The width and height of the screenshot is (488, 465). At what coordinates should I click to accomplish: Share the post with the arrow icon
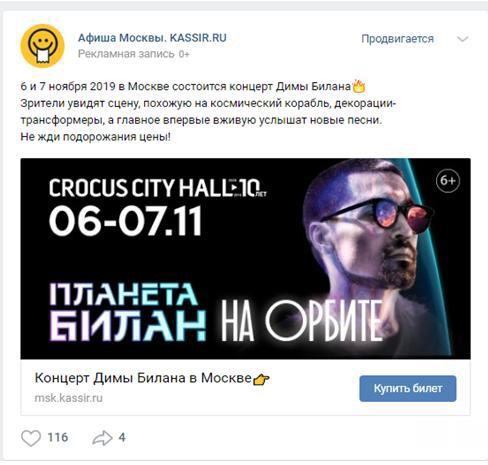[102, 438]
